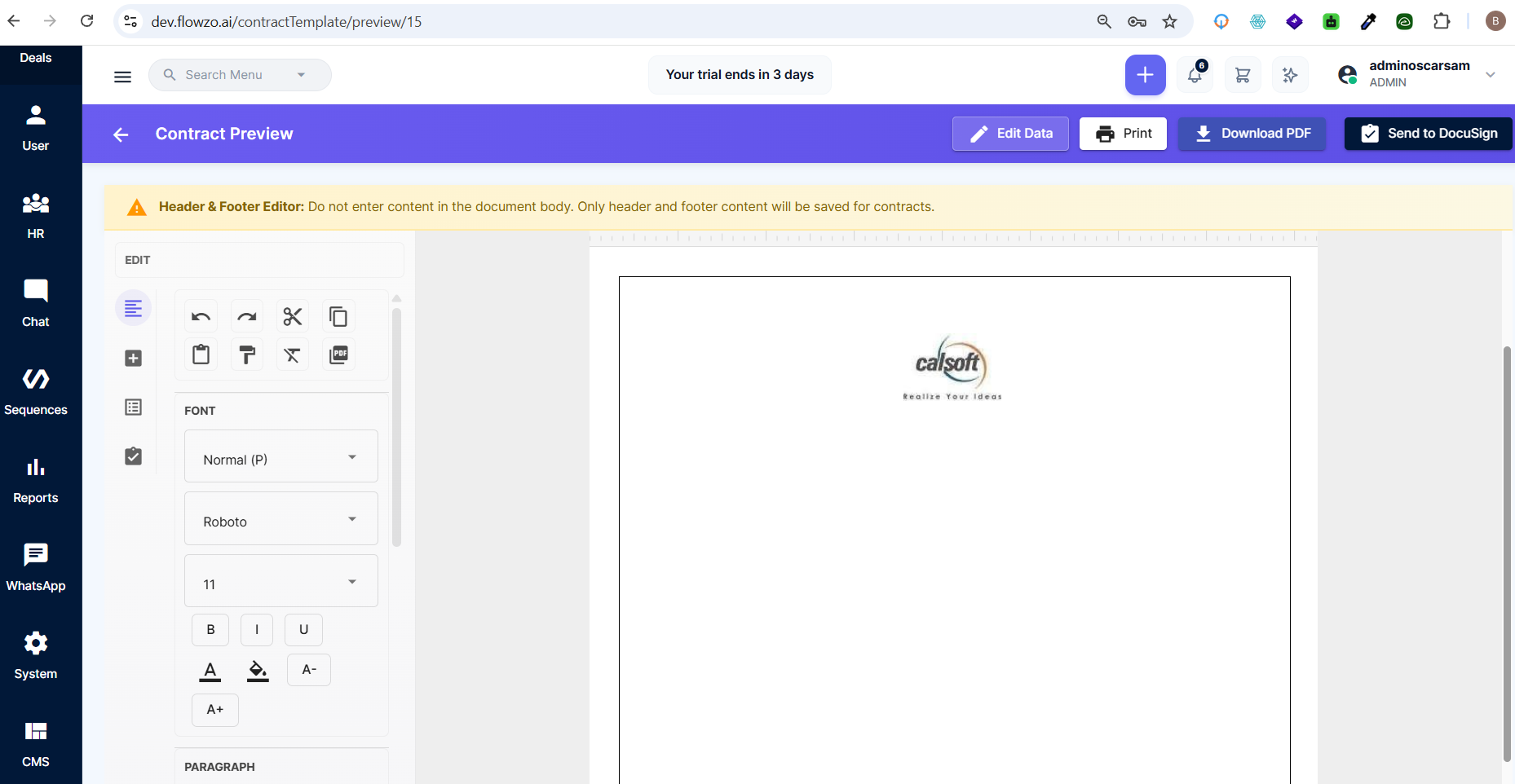Click the blue plus quick-add button
The image size is (1515, 784).
tap(1145, 75)
